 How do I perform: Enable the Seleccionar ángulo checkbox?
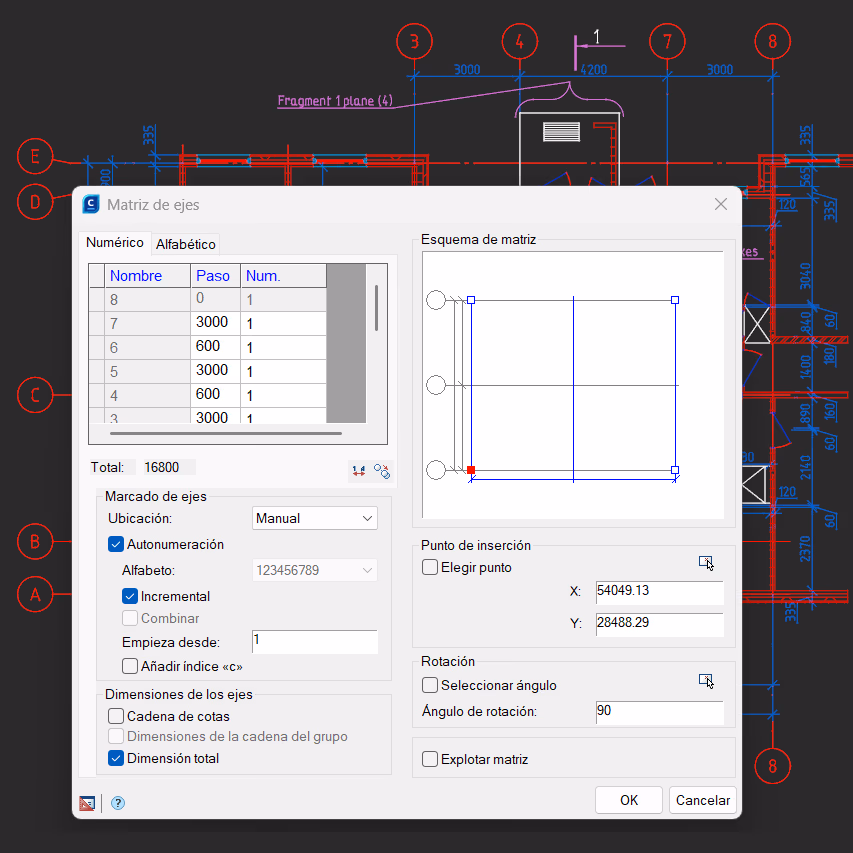click(x=430, y=685)
